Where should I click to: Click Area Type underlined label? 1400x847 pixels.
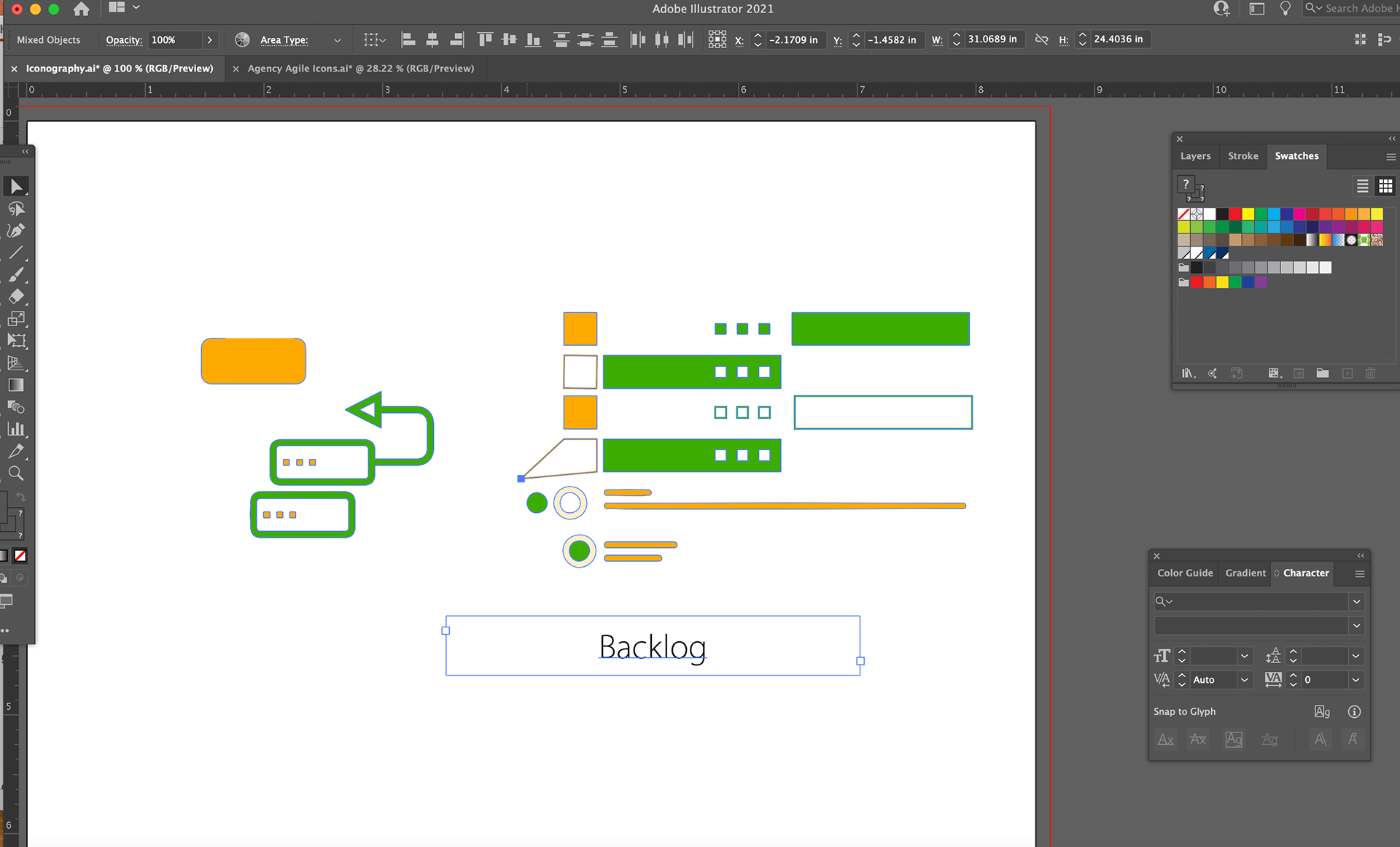(284, 40)
